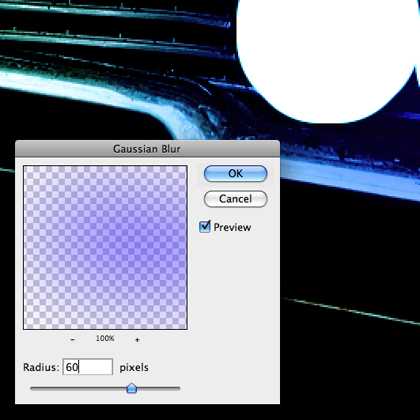Click slider track right of the handle
This screenshot has height=420, width=420.
pos(159,388)
